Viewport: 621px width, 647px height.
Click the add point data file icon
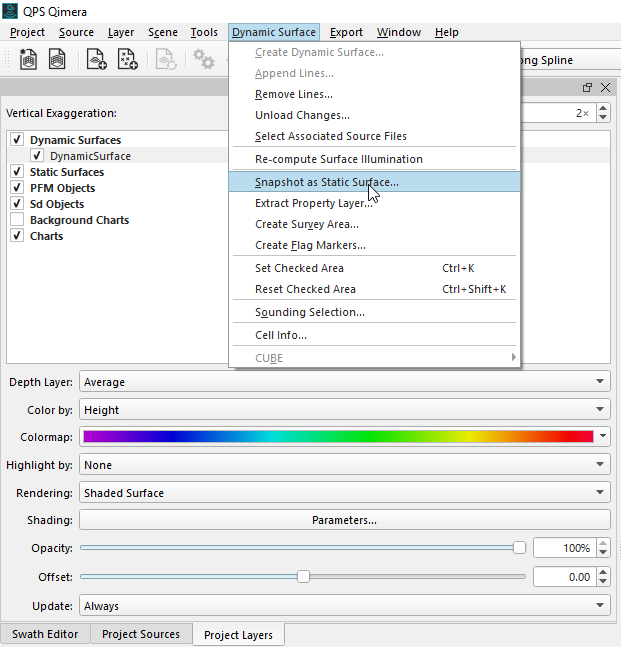(128, 61)
